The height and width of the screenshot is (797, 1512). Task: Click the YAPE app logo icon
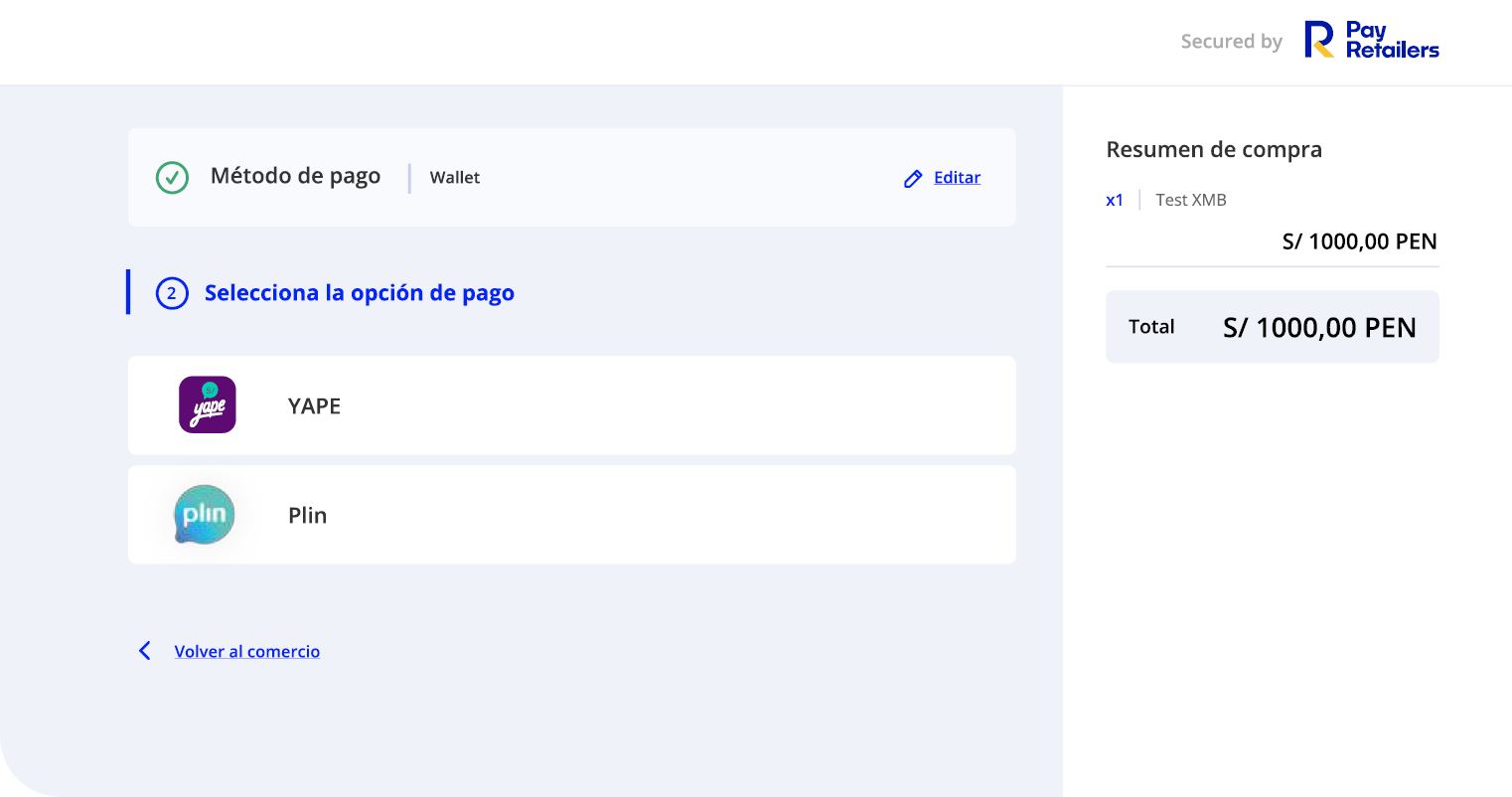(x=208, y=404)
